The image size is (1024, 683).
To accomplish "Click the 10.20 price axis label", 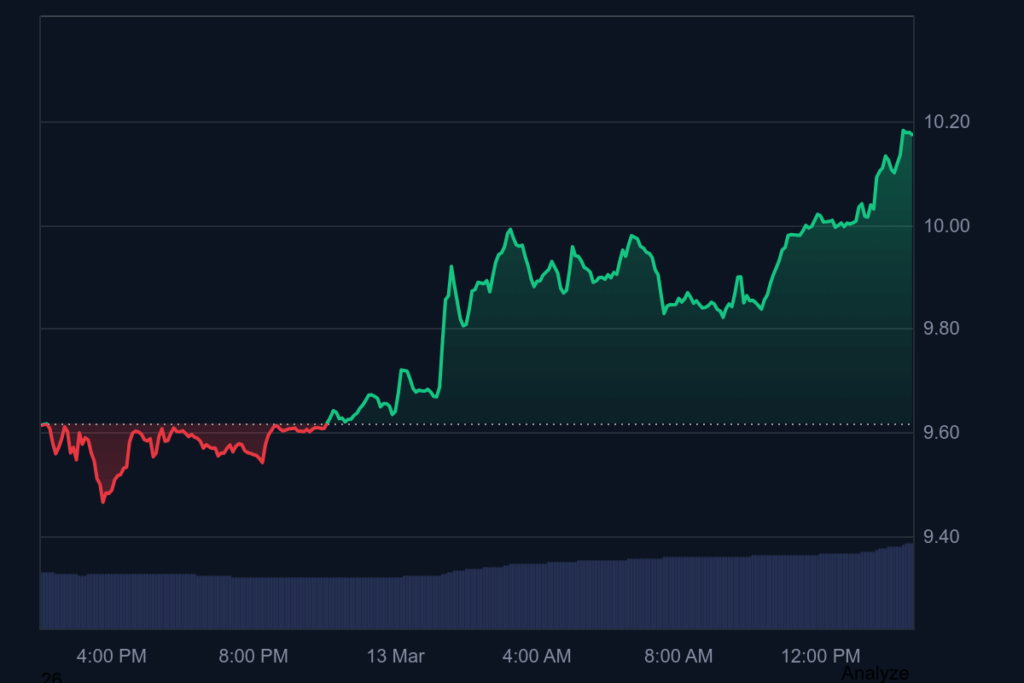I will click(x=946, y=122).
